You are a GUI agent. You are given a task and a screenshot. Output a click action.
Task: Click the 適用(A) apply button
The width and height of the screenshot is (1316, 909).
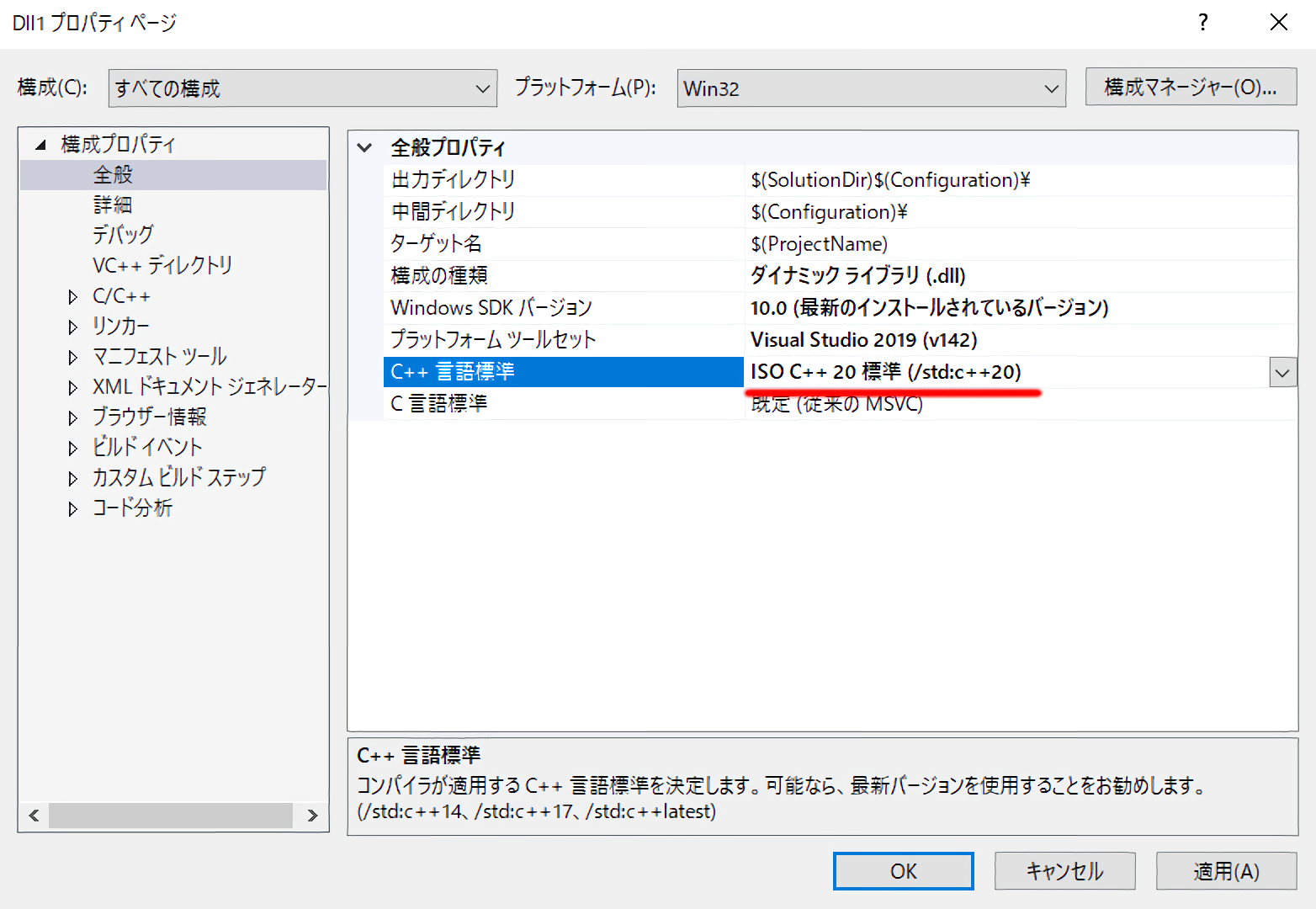click(1225, 871)
